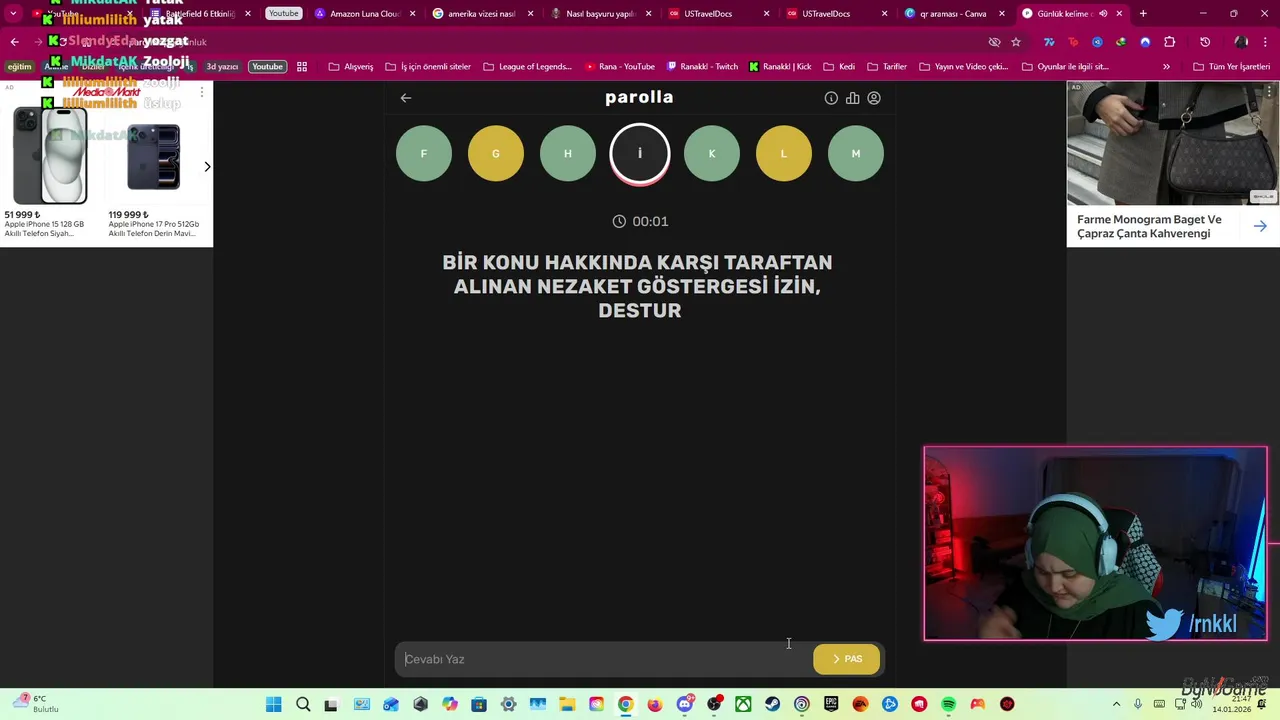Select the active letter İ circle
The width and height of the screenshot is (1280, 720).
pos(640,154)
